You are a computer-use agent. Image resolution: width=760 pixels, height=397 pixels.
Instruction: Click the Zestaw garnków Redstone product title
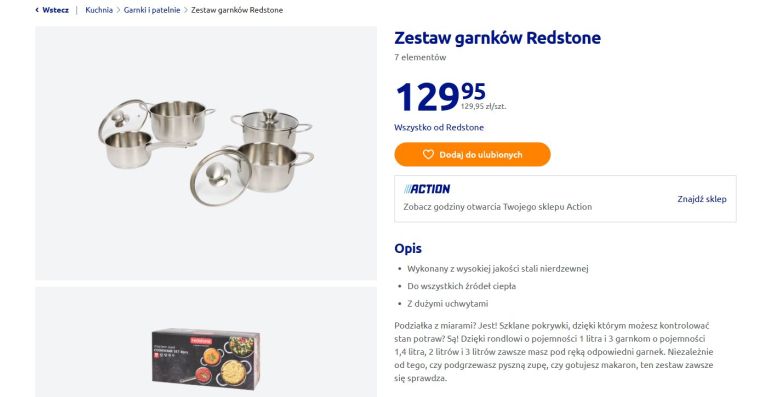(498, 38)
